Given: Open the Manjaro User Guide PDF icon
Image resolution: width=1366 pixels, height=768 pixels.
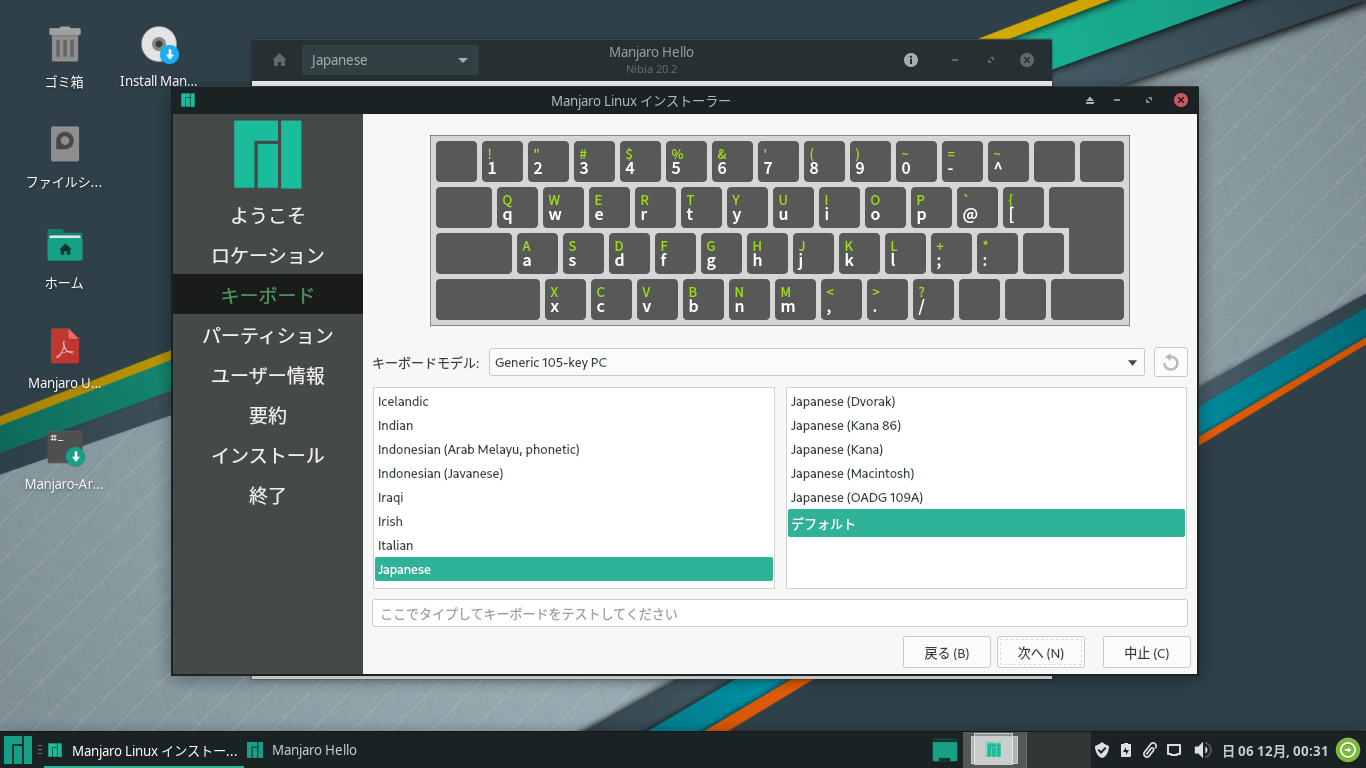Looking at the screenshot, I should [x=64, y=346].
